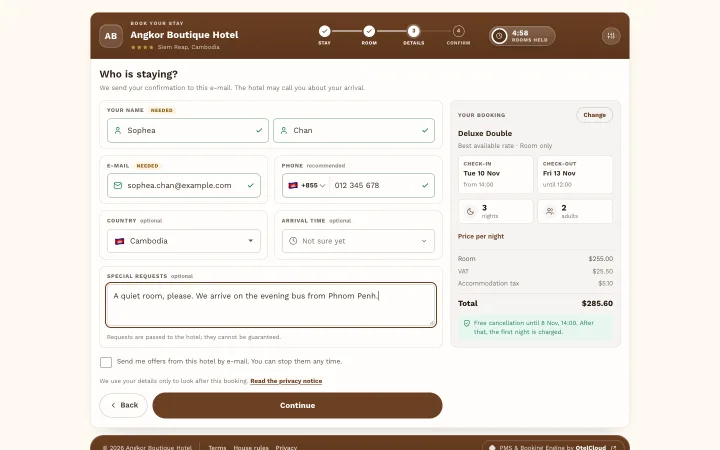Expand the Price per night section
The image size is (720, 450).
coord(481,236)
